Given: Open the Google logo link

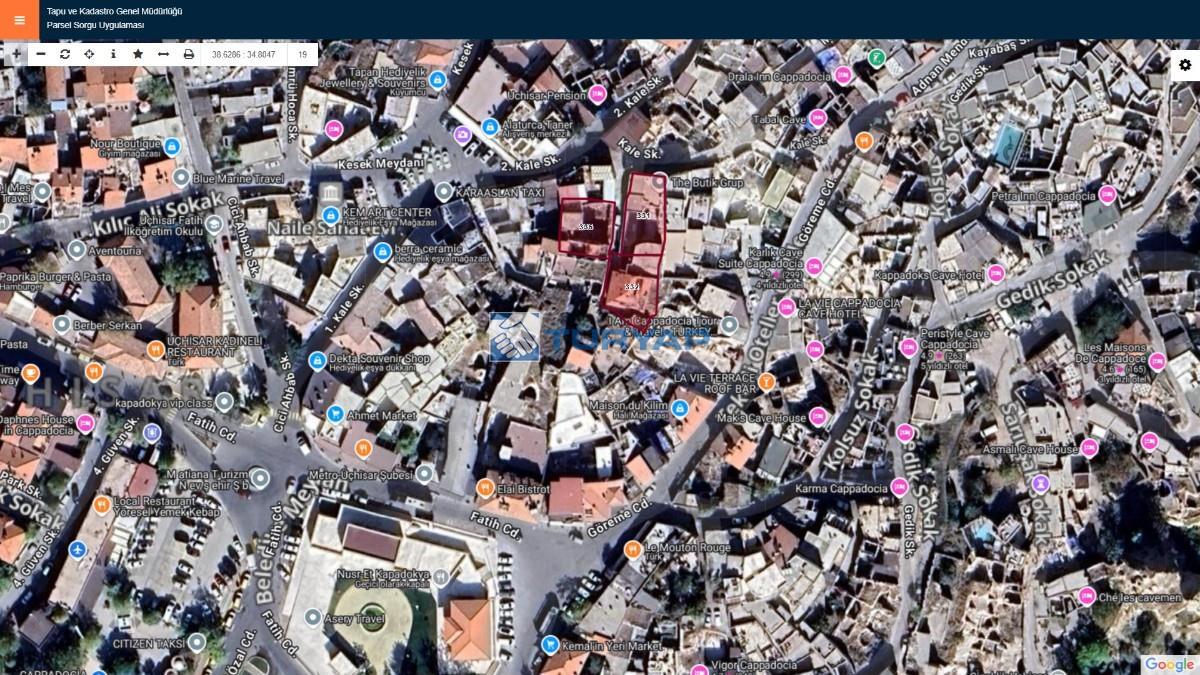Looking at the screenshot, I should 1169,664.
